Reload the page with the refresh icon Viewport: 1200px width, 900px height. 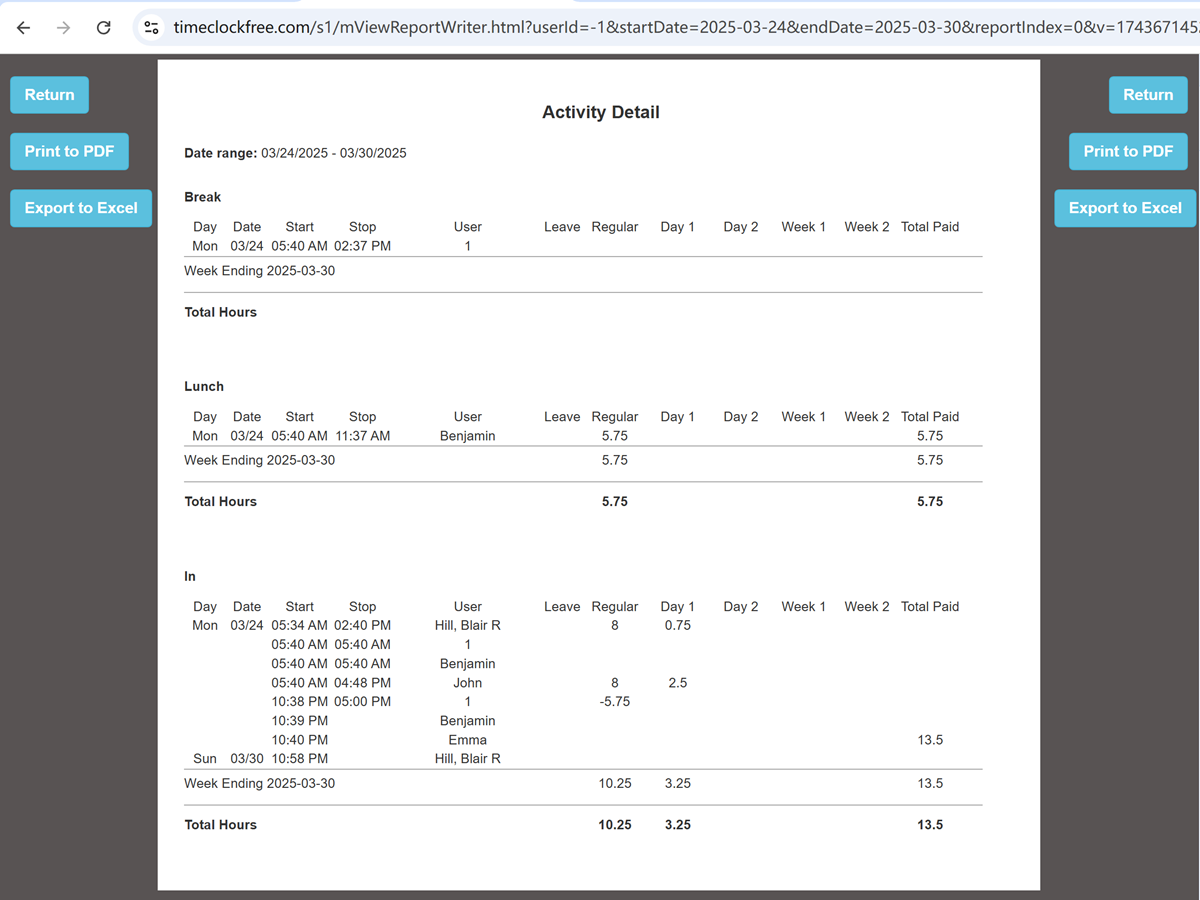click(104, 27)
